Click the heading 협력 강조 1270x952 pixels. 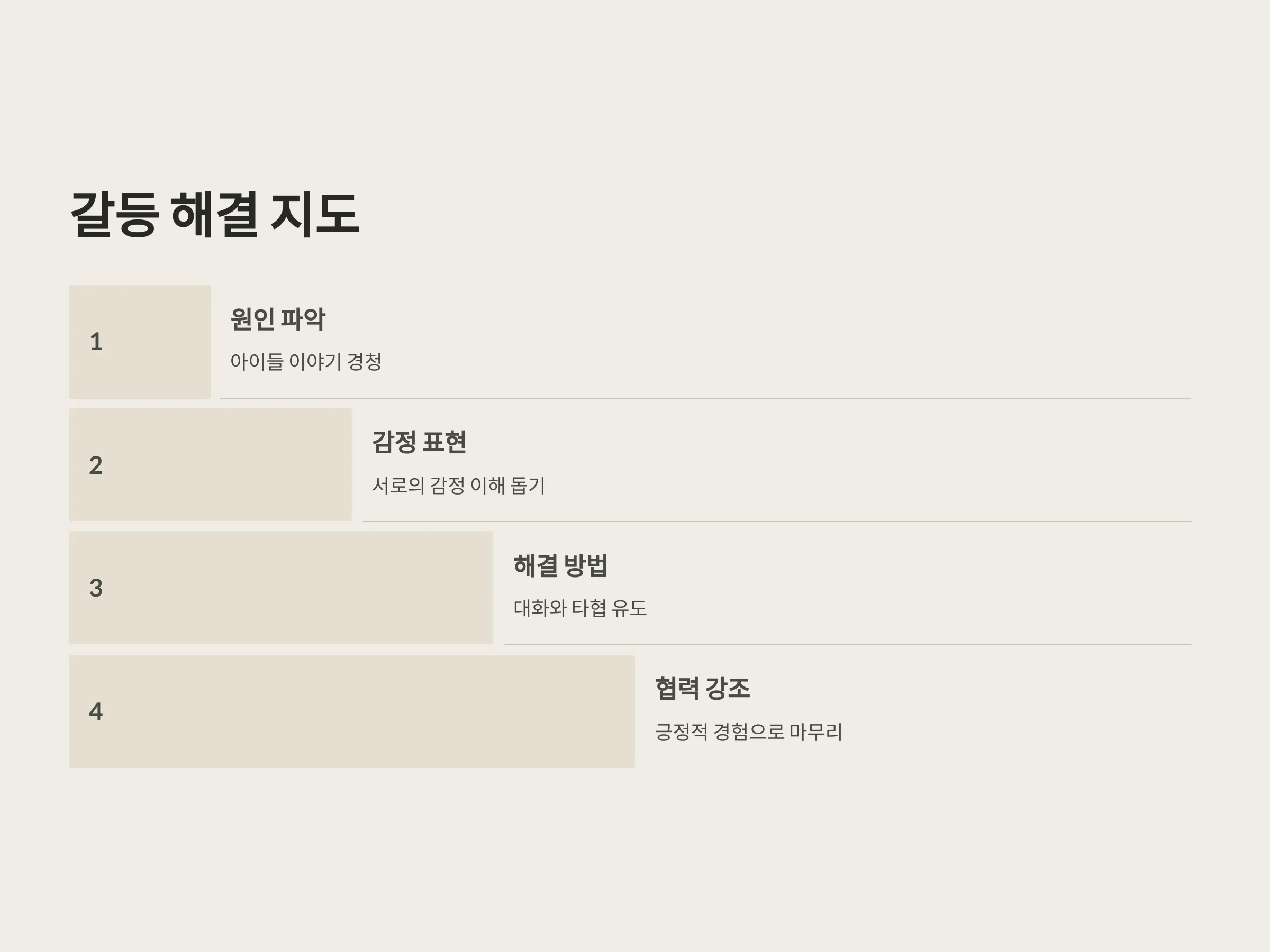[x=703, y=689]
